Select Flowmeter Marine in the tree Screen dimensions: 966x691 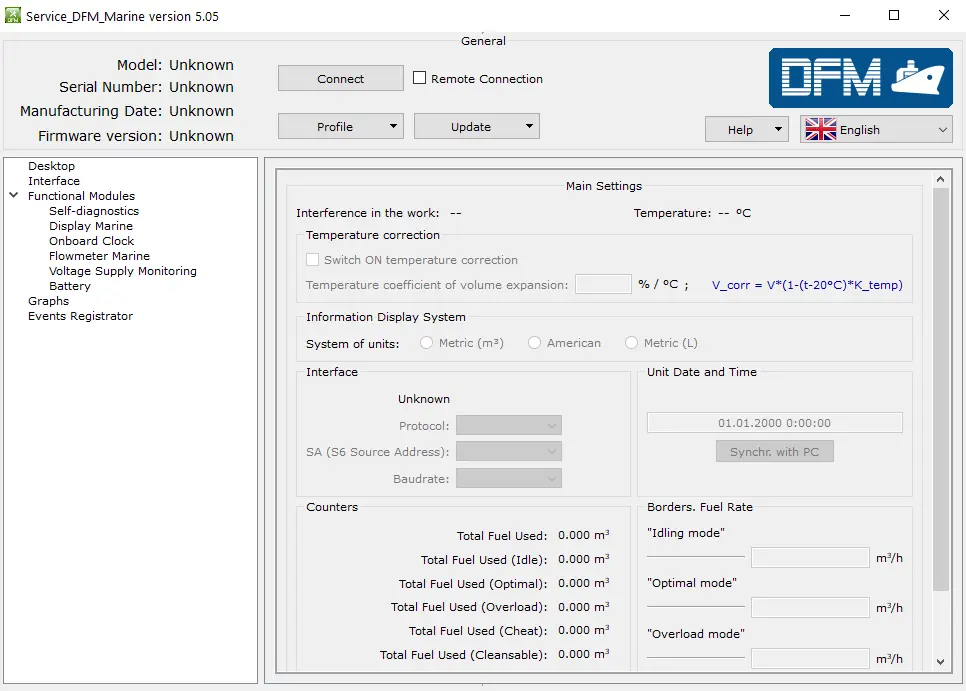tap(99, 256)
